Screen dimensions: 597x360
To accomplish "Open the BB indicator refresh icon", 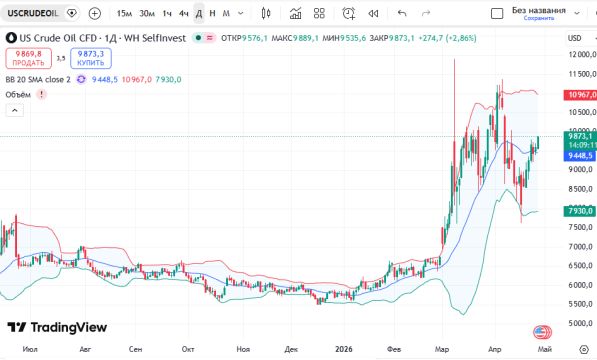I will point(81,80).
